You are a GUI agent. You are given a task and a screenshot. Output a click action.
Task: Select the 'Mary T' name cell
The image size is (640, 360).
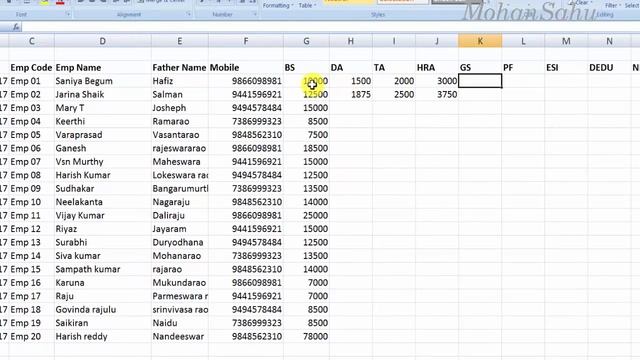coord(102,108)
